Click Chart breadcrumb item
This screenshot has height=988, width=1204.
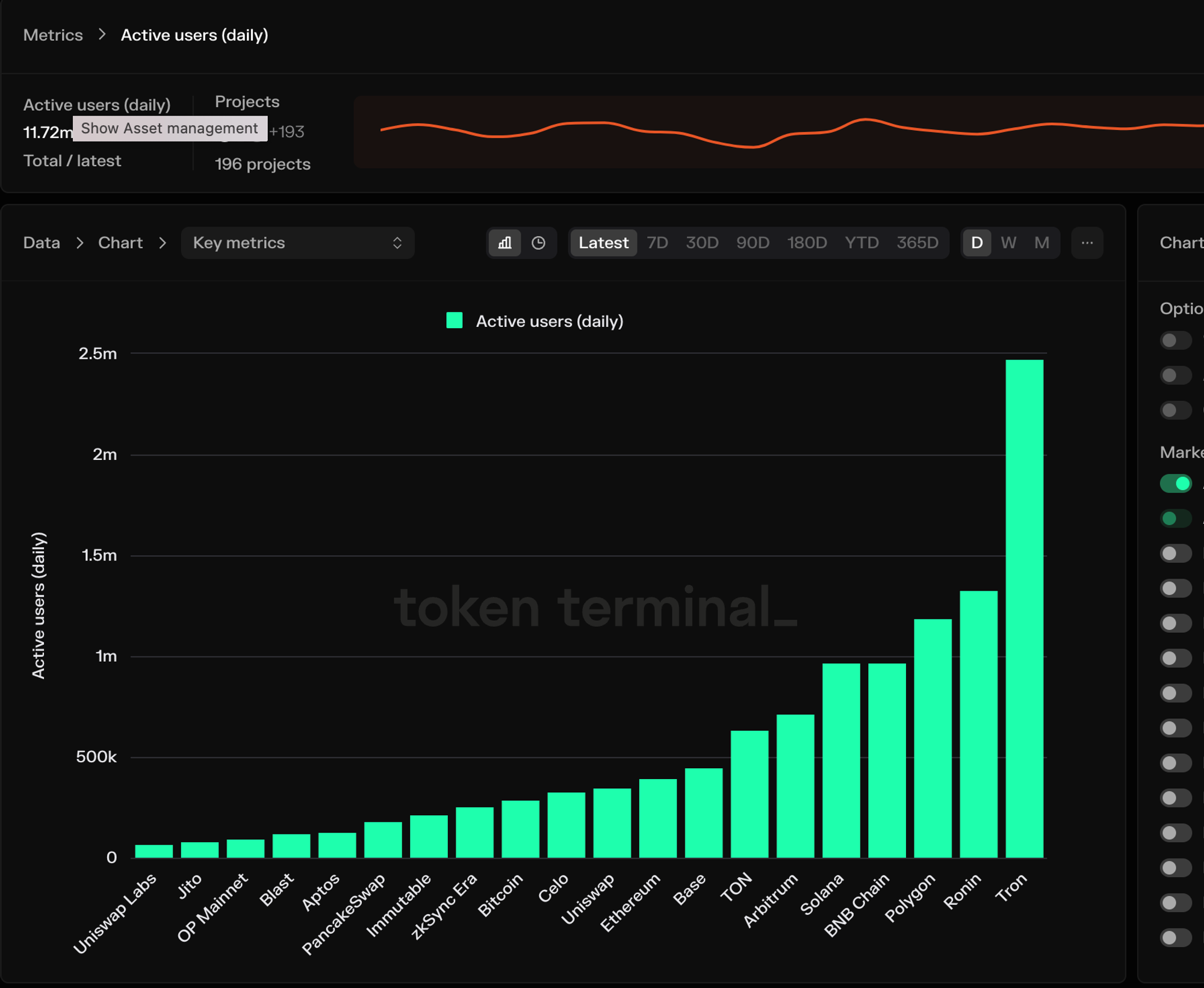[x=119, y=243]
